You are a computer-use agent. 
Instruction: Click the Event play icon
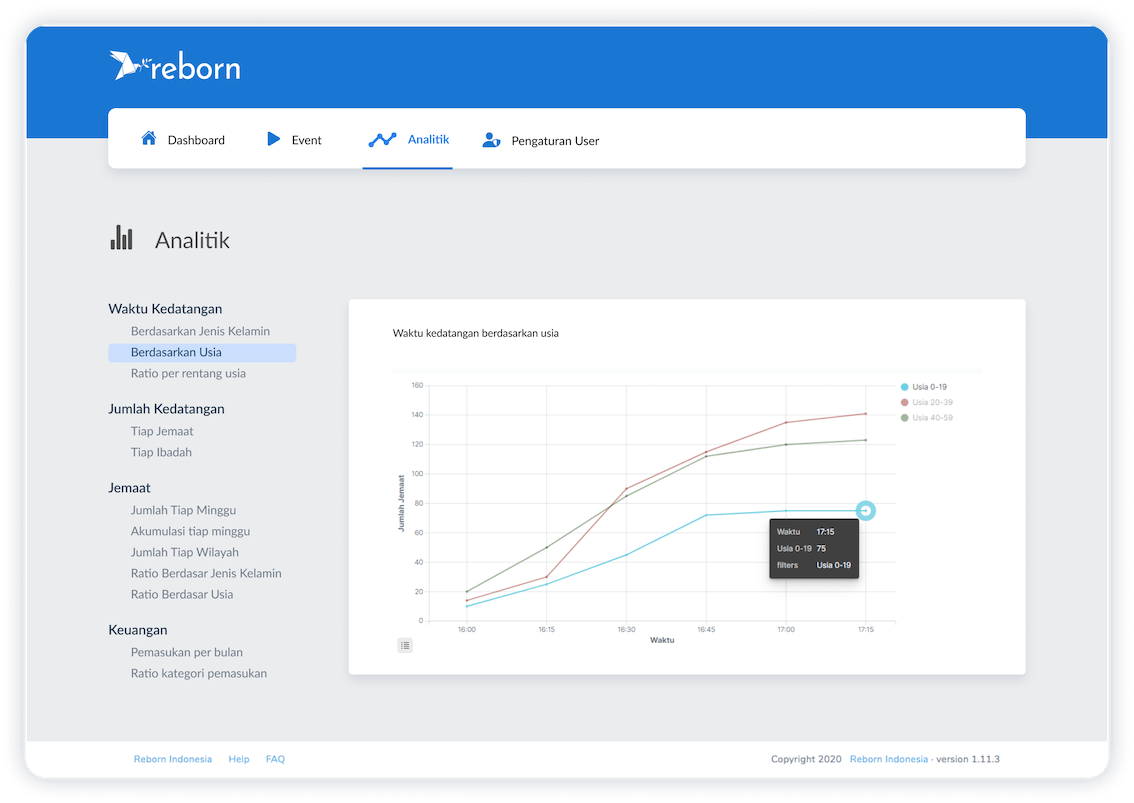[273, 139]
